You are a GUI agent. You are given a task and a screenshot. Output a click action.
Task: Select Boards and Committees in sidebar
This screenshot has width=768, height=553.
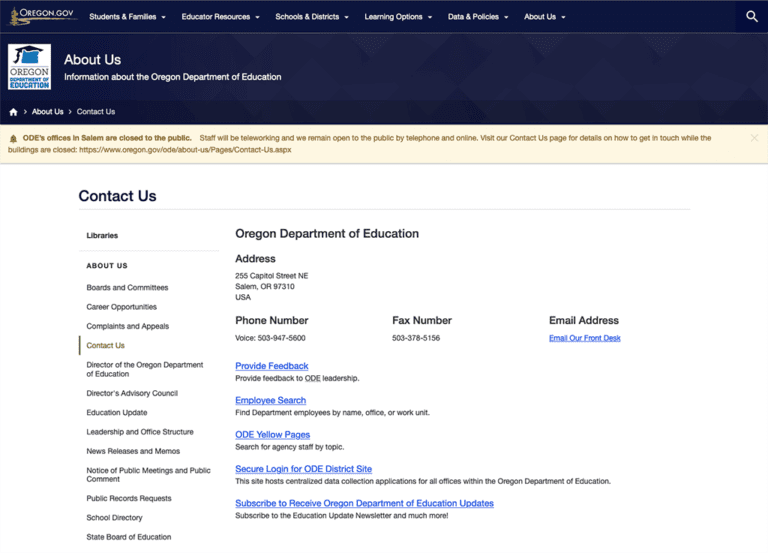coord(127,288)
